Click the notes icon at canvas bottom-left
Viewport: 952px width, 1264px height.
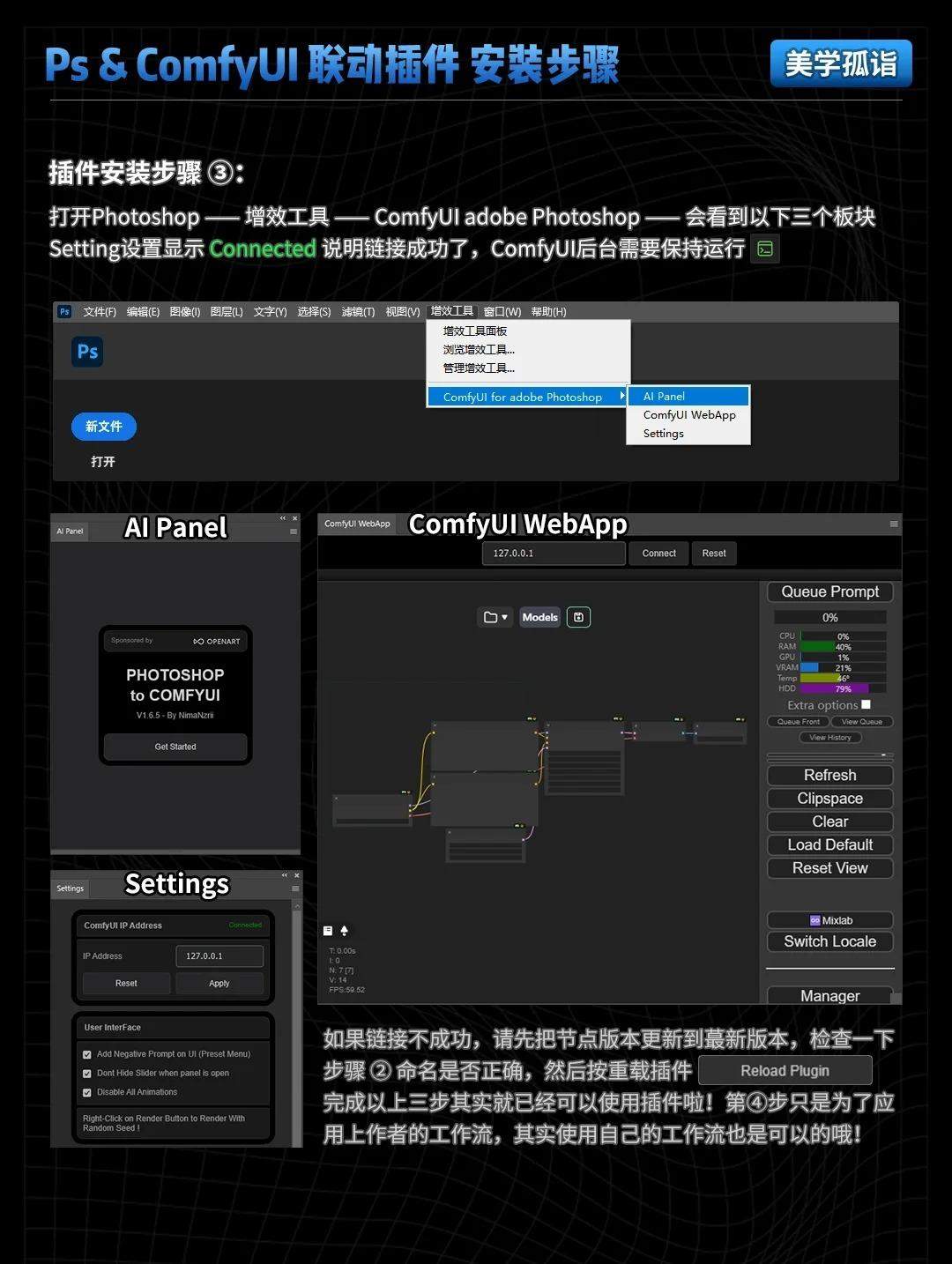click(328, 931)
